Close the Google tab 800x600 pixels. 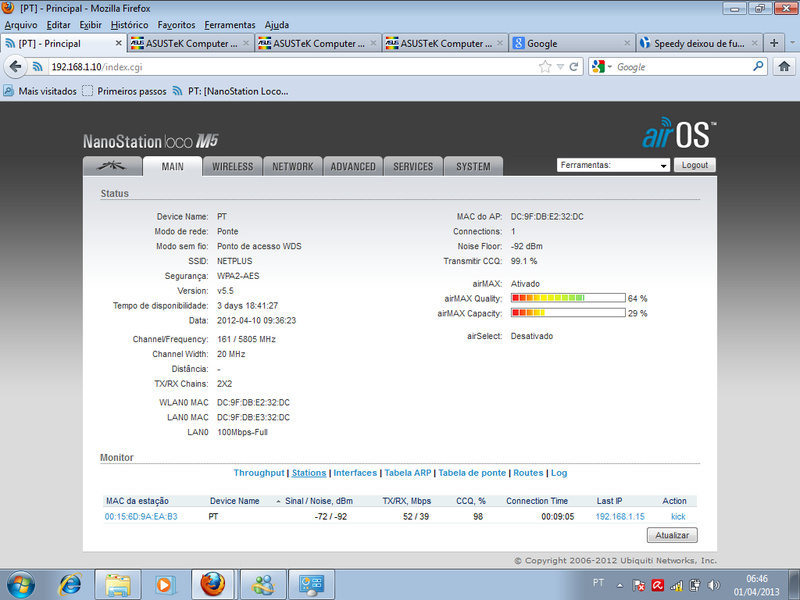point(627,43)
